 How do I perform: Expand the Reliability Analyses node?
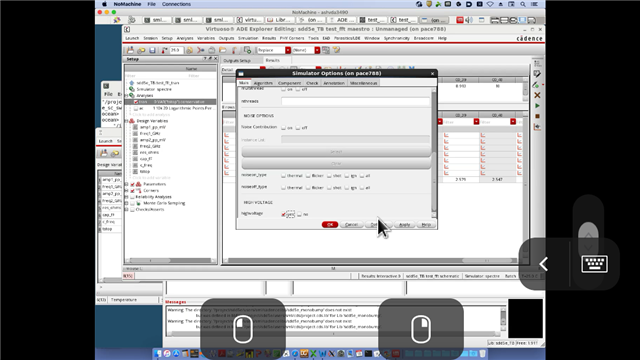[x=127, y=197]
